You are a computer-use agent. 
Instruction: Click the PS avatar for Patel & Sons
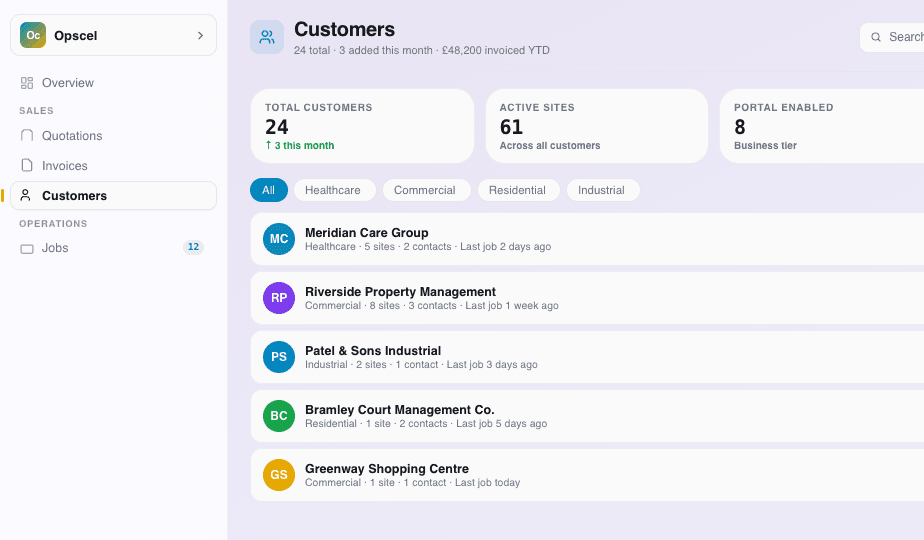pos(279,357)
